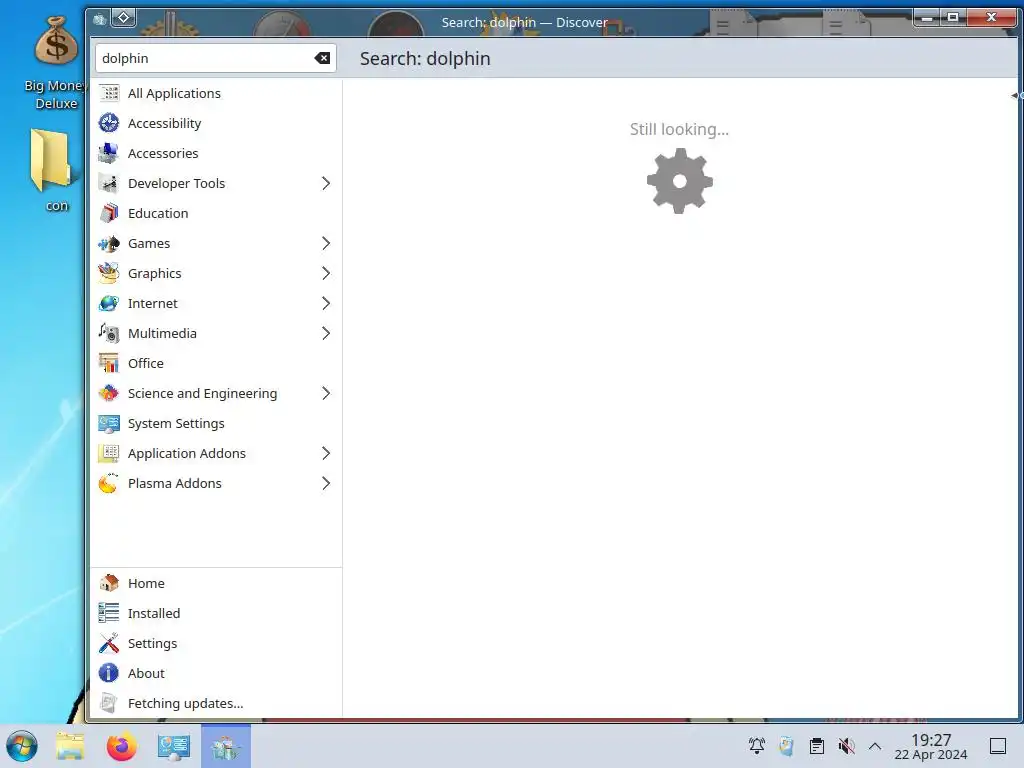Expand Graphics subcategories chevron

(x=326, y=274)
